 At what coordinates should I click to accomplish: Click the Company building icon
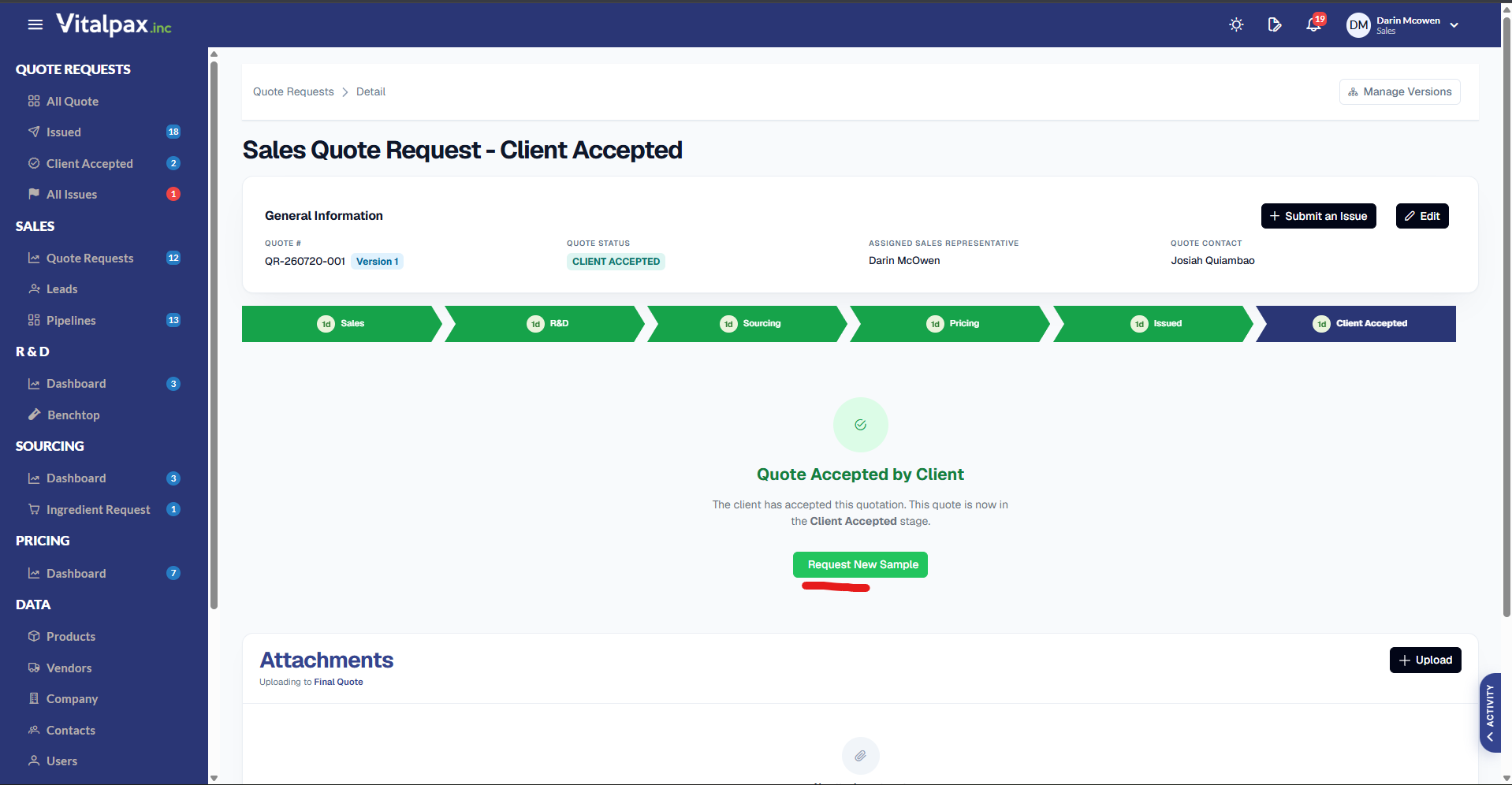34,698
